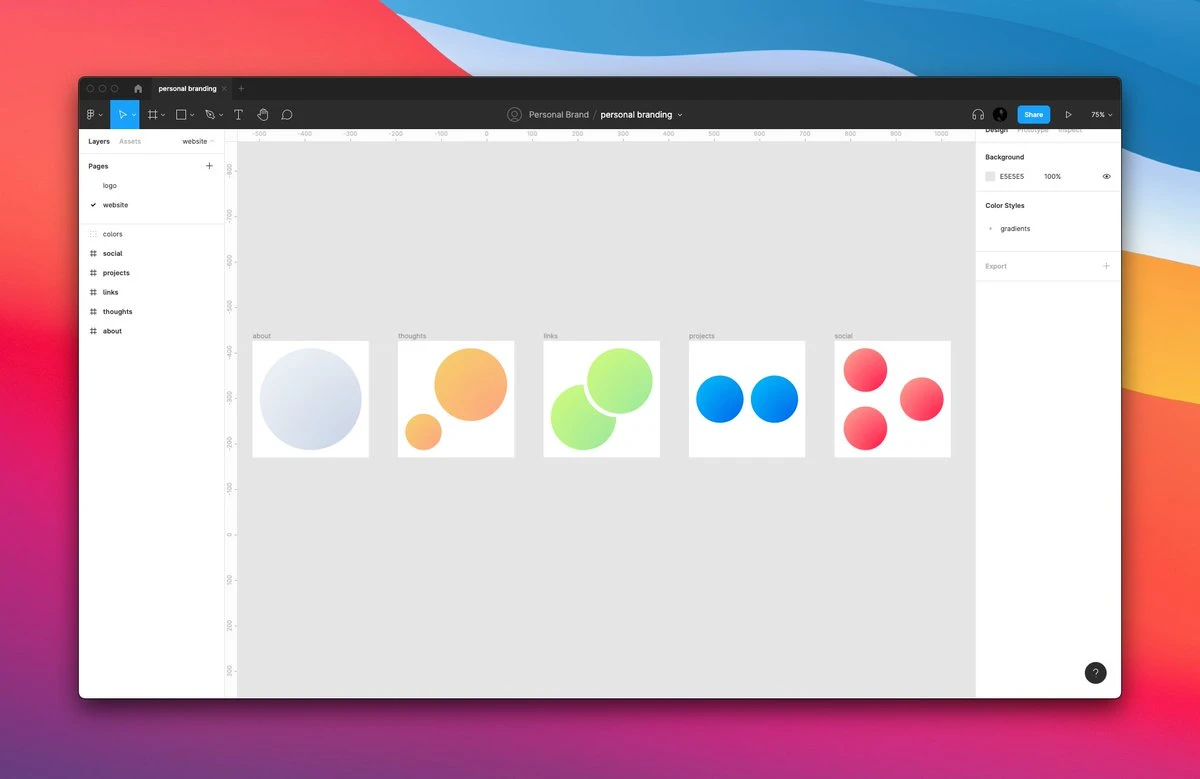The image size is (1200, 779).
Task: Select the Frame tool
Action: coord(153,115)
